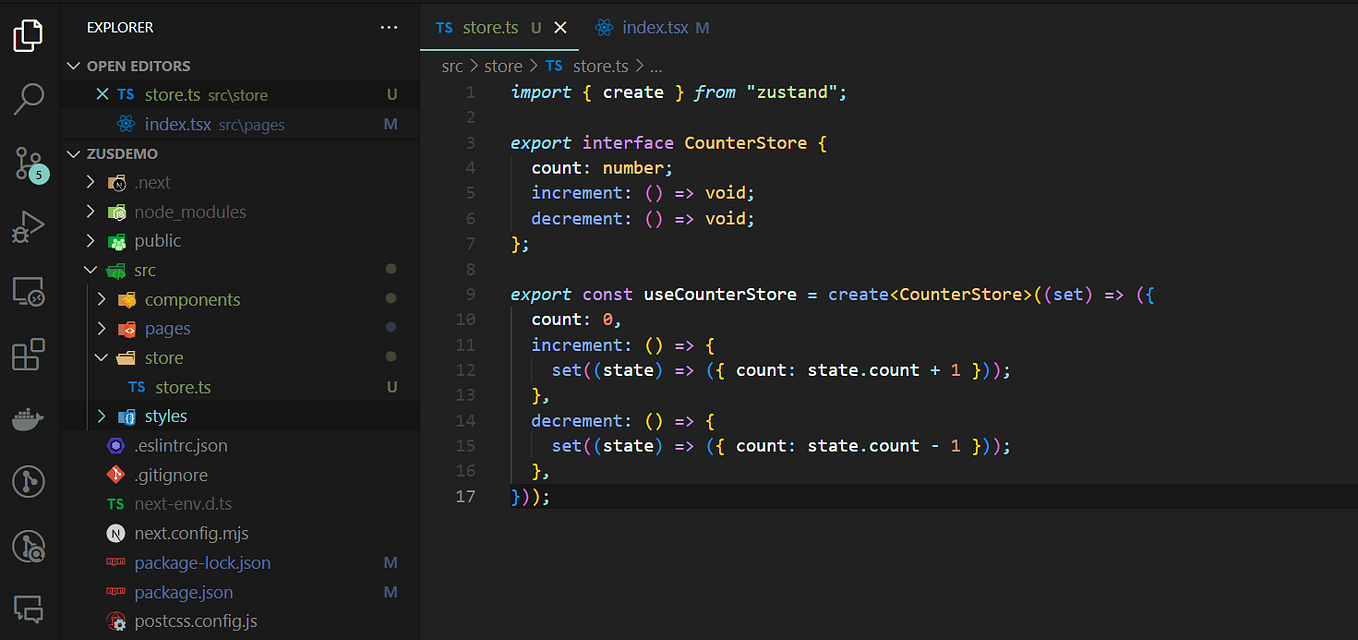Open Source Control view showing 5 changes
Viewport: 1358px width, 640px height.
tap(28, 163)
